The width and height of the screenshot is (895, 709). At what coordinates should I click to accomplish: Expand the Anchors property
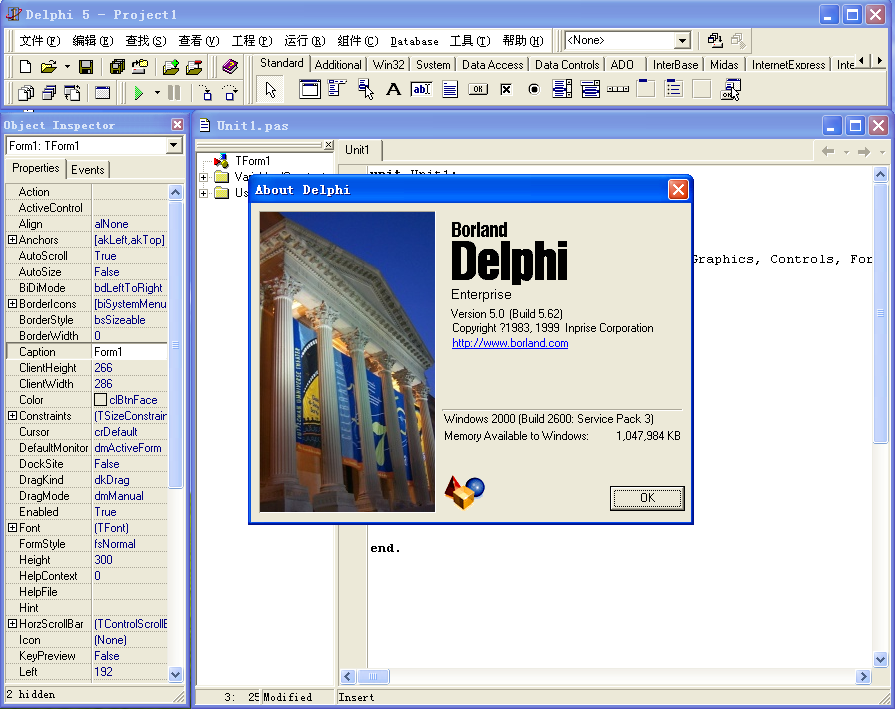[12, 240]
